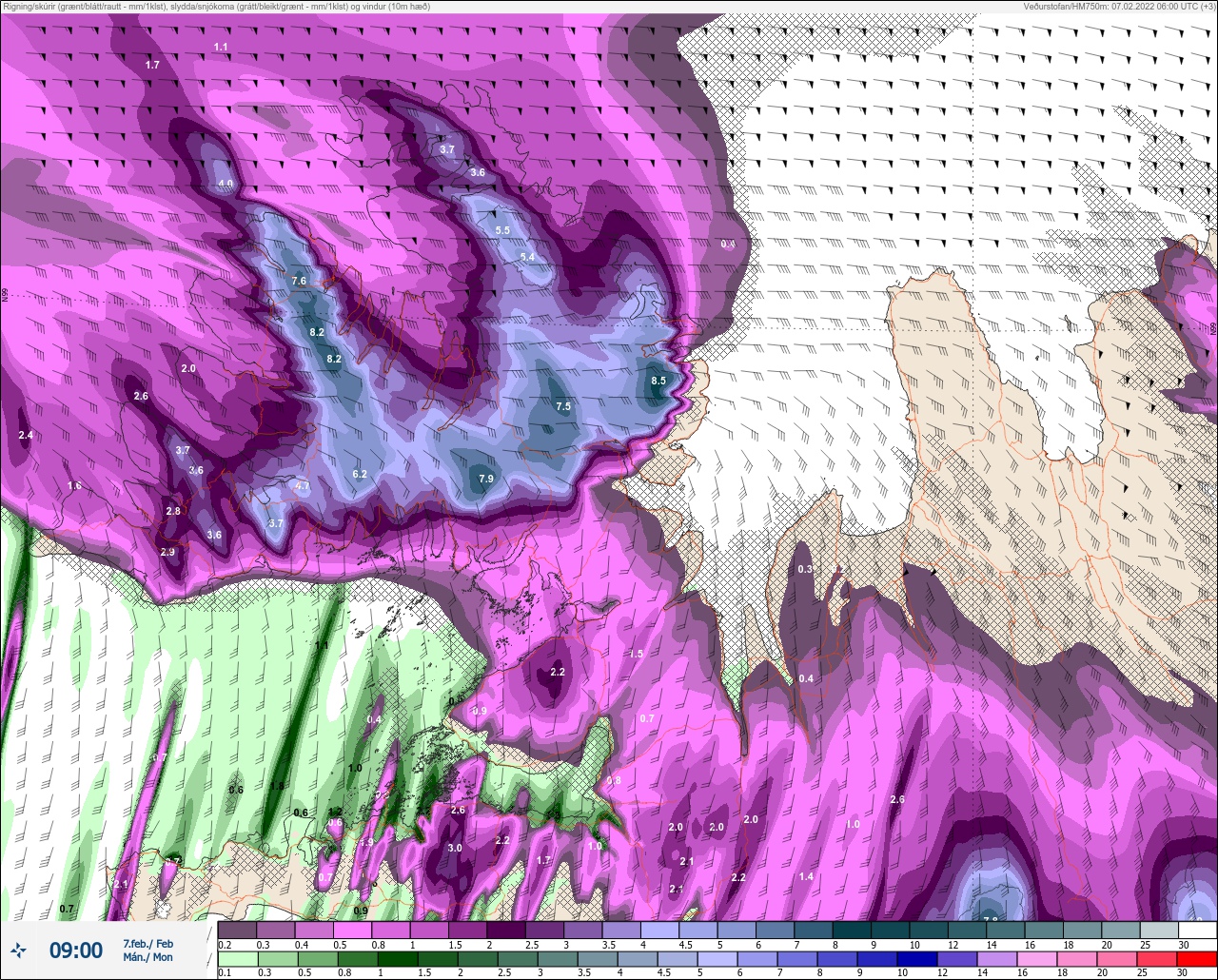Click the 5.5 precipitation value
Image resolution: width=1218 pixels, height=980 pixels.
[x=502, y=230]
